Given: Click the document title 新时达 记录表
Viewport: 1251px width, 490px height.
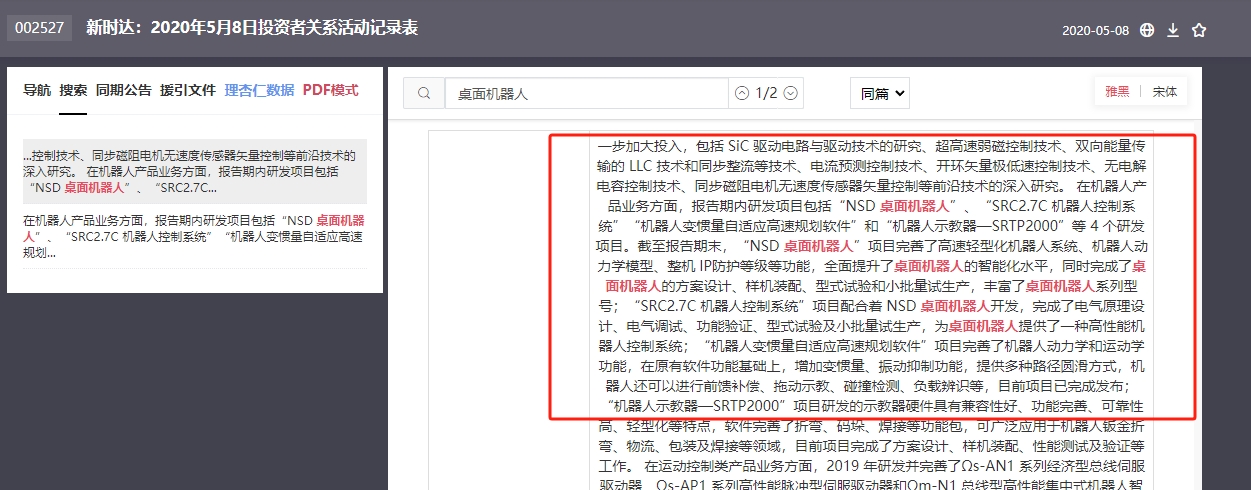Looking at the screenshot, I should (252, 28).
